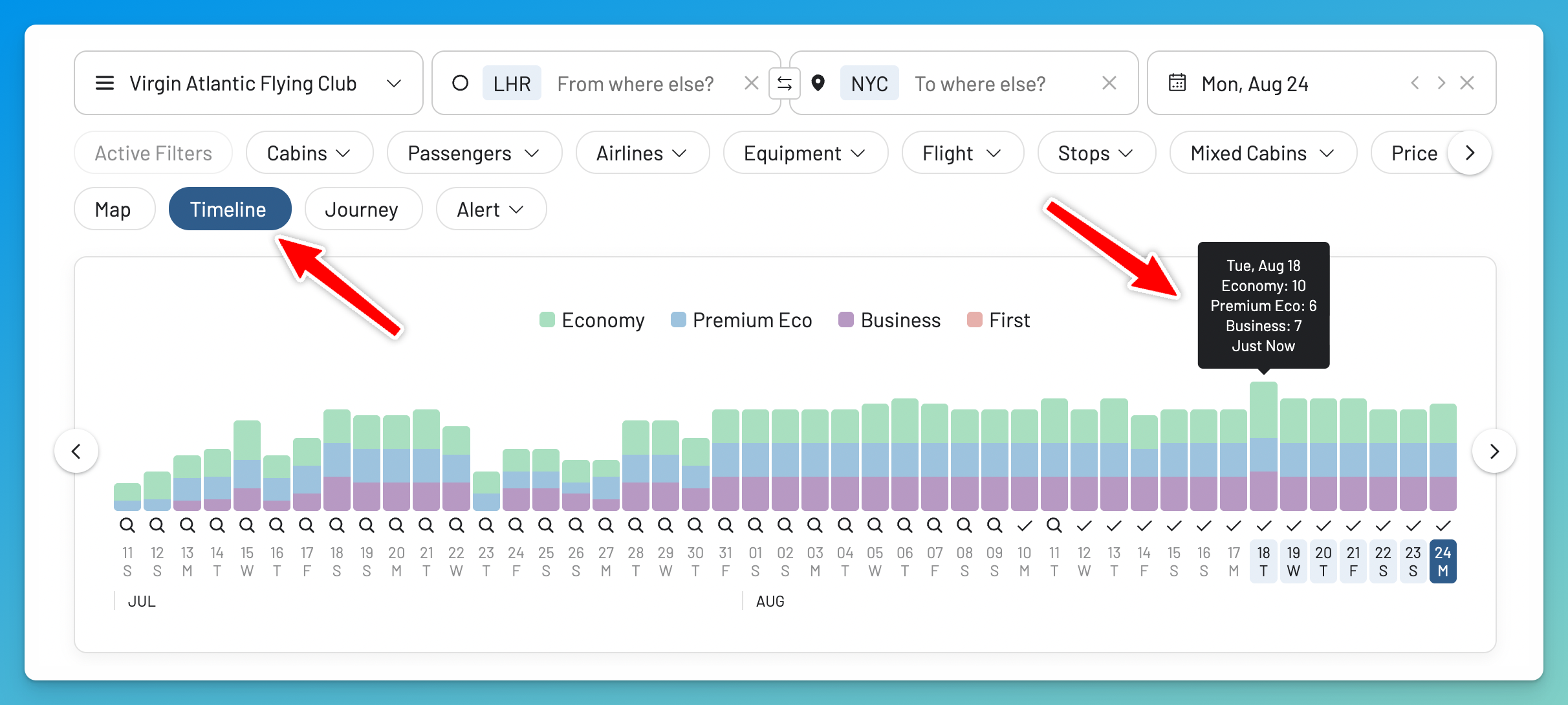Screen dimensions: 1568x705
Task: Select the Timeline view tab
Action: [x=230, y=209]
